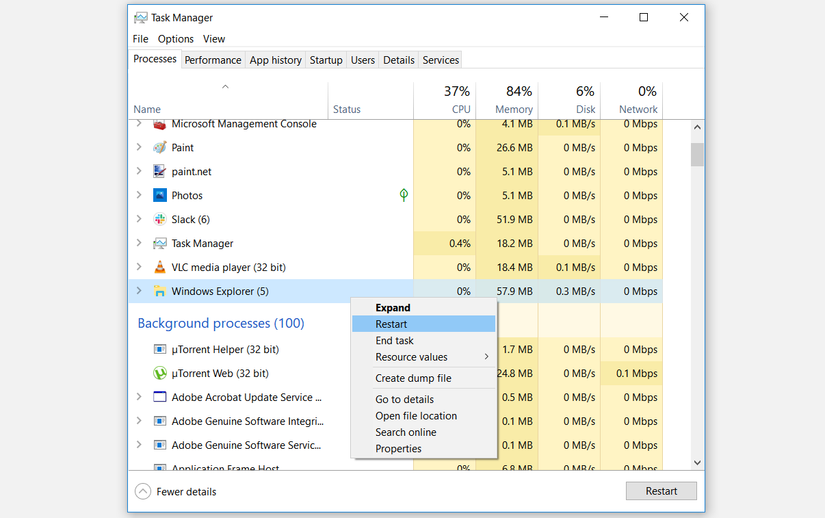Viewport: 825px width, 518px height.
Task: Switch to the Details tab
Action: click(x=399, y=60)
